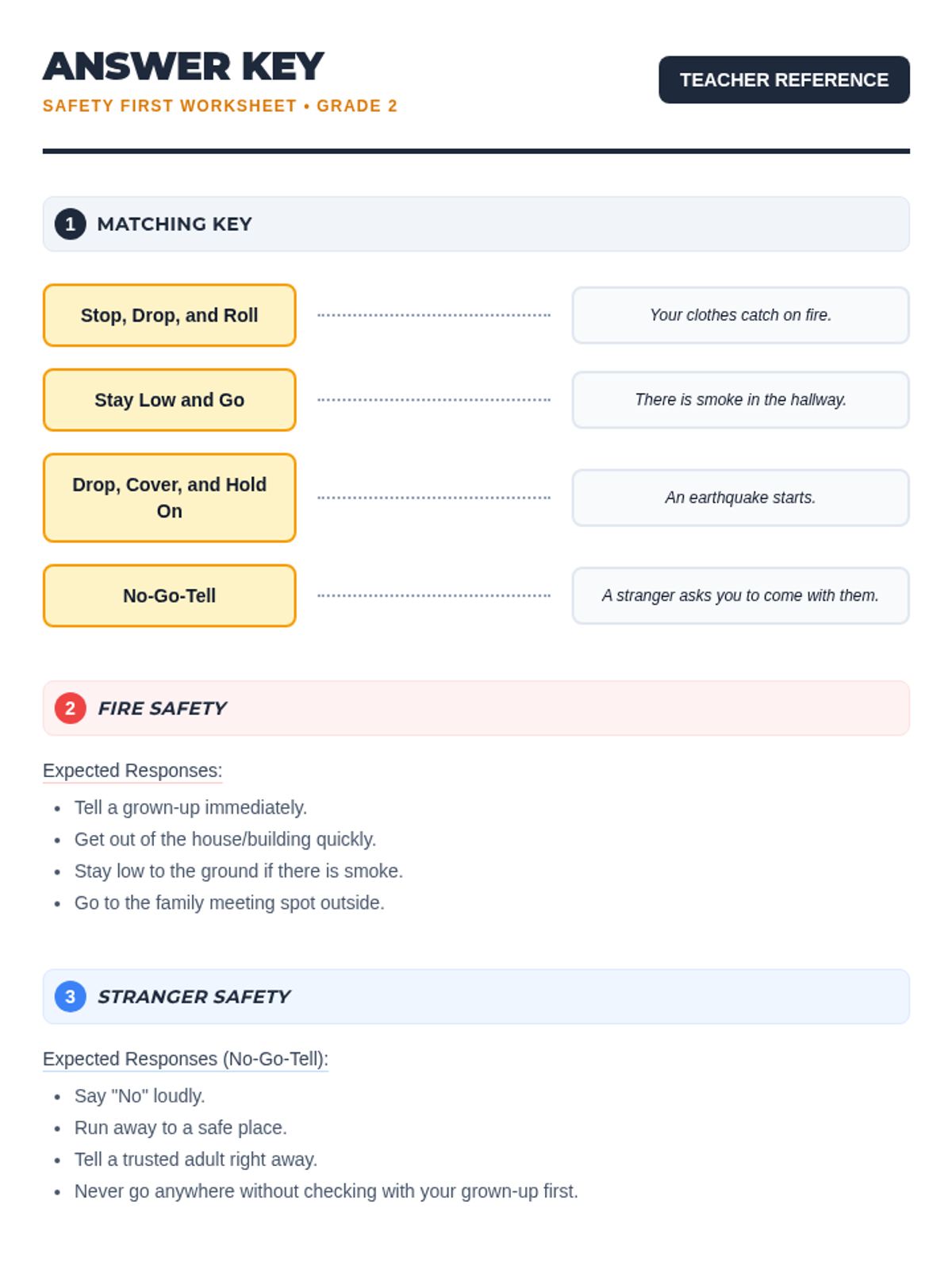This screenshot has height=1270, width=952.
Task: Click the STRANGER SAFETY section header
Action: 194,996
